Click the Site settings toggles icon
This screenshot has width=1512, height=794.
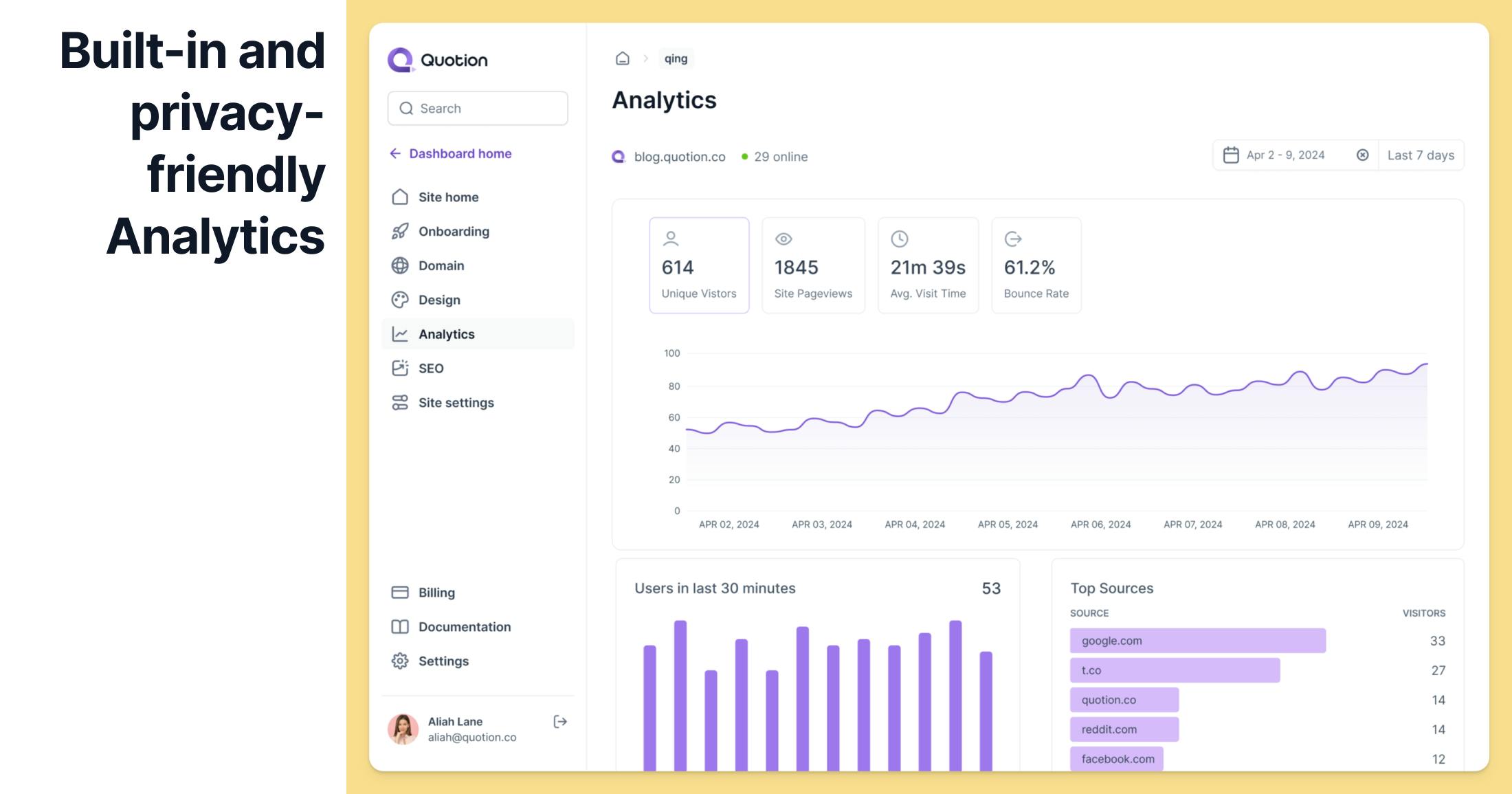[x=400, y=403]
